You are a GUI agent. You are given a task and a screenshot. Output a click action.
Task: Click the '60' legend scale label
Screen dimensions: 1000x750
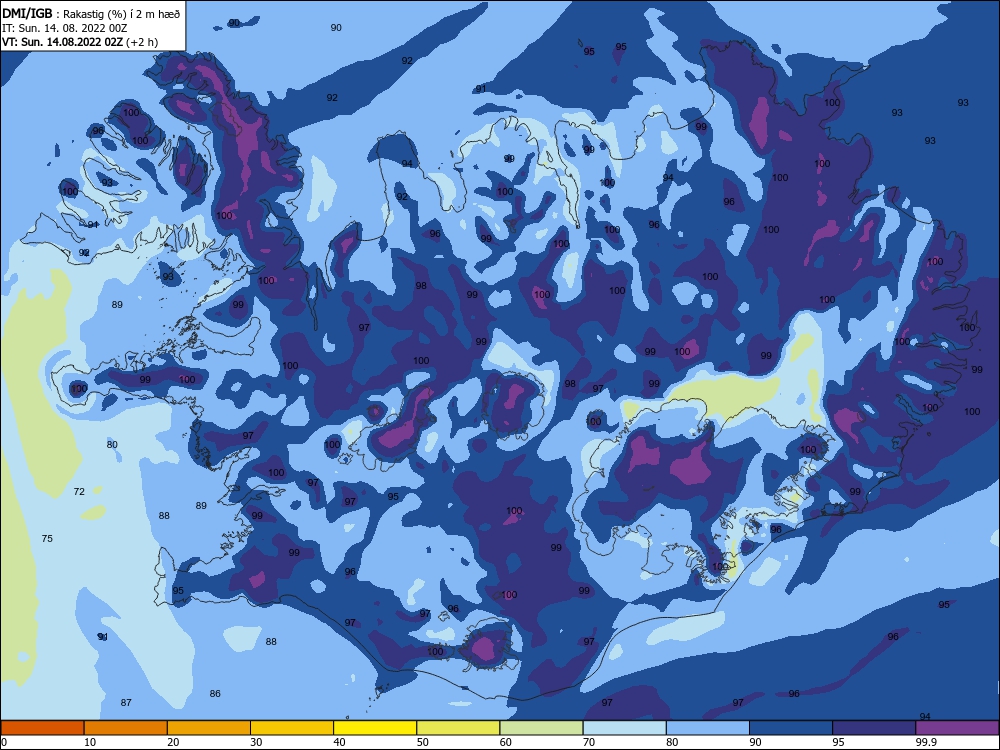pyautogui.click(x=506, y=742)
